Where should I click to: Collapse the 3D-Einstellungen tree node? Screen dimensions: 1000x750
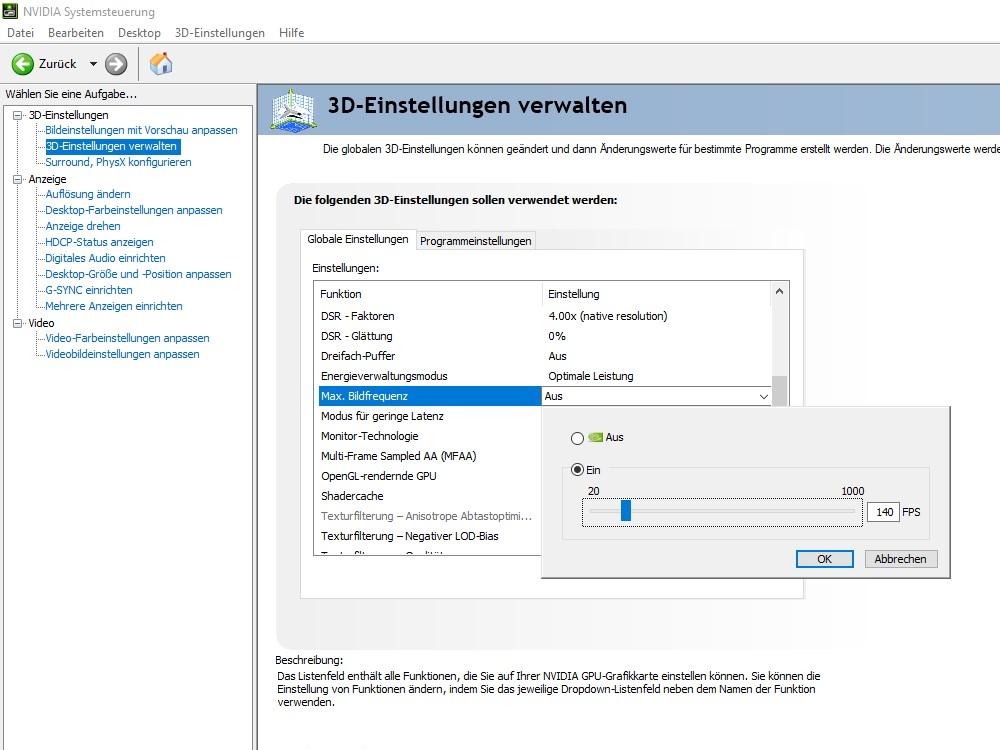[x=17, y=115]
